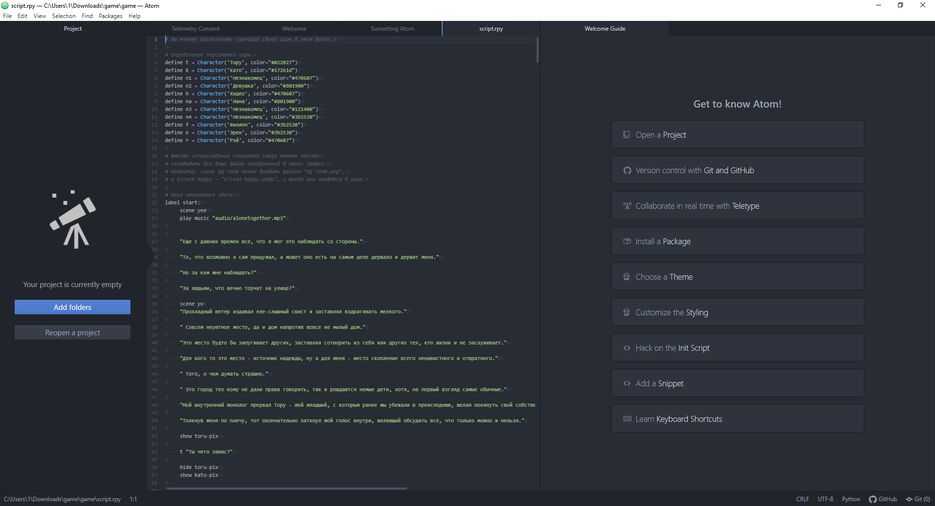Open the Help menu
935x506 pixels.
click(x=135, y=16)
